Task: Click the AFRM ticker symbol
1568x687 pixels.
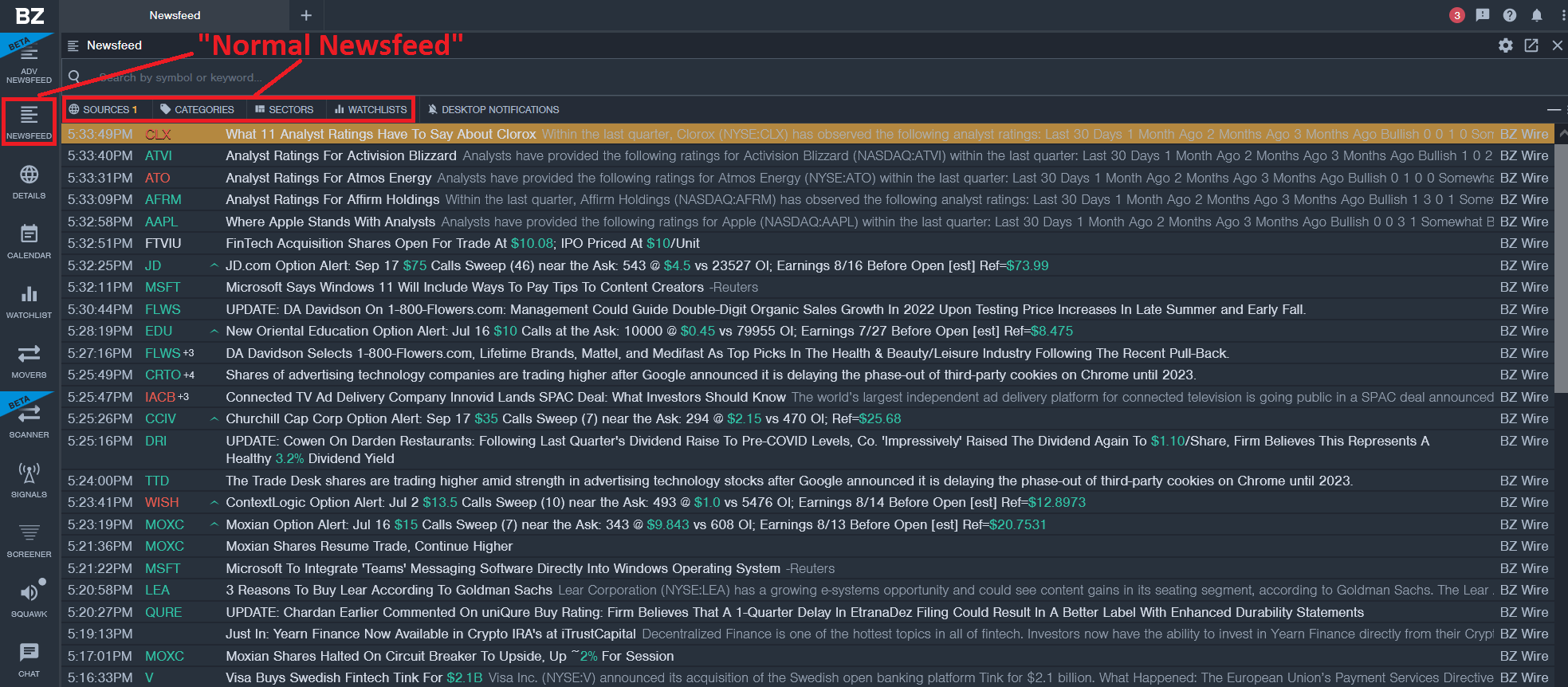Action: pos(163,199)
